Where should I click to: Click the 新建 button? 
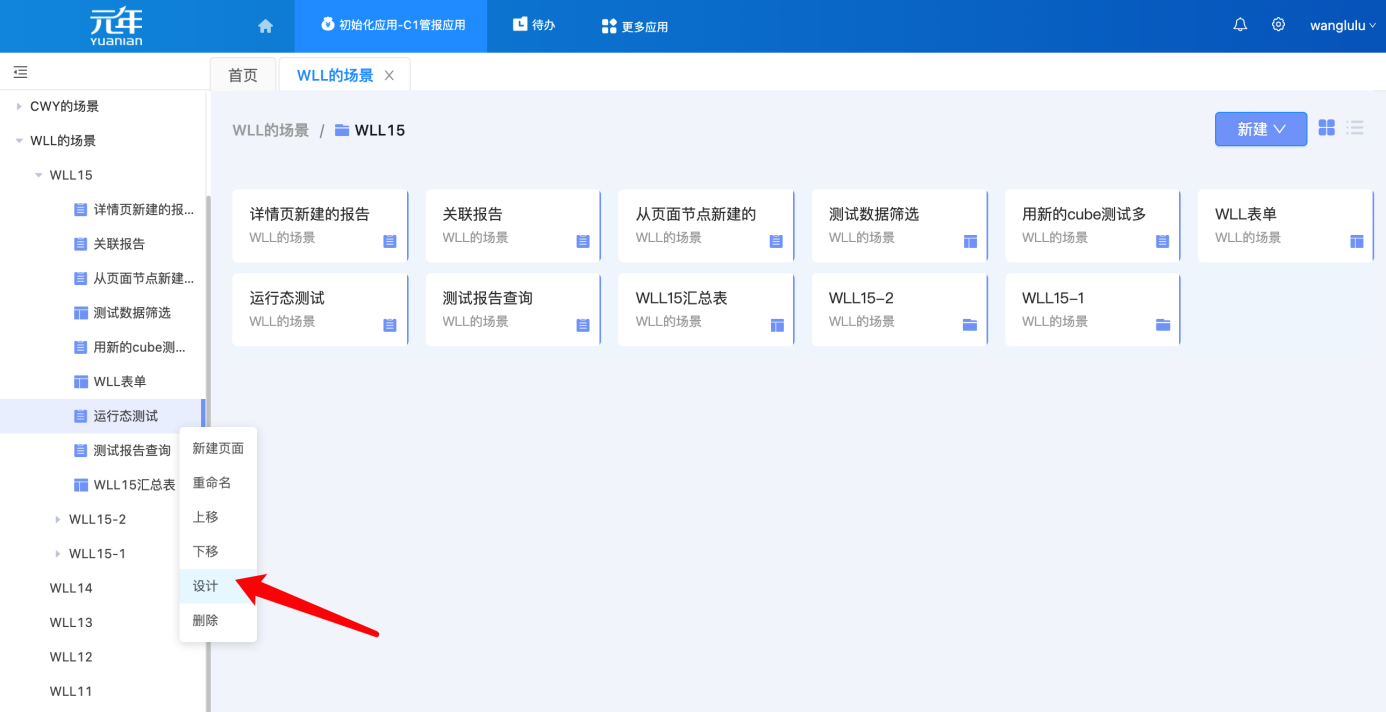(1260, 128)
